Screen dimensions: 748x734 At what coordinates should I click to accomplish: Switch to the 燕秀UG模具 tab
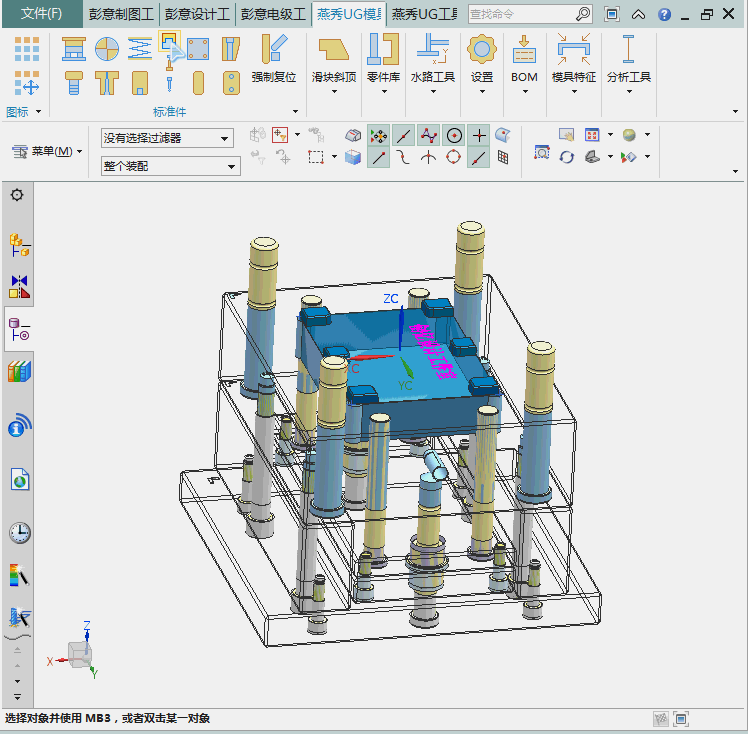349,14
